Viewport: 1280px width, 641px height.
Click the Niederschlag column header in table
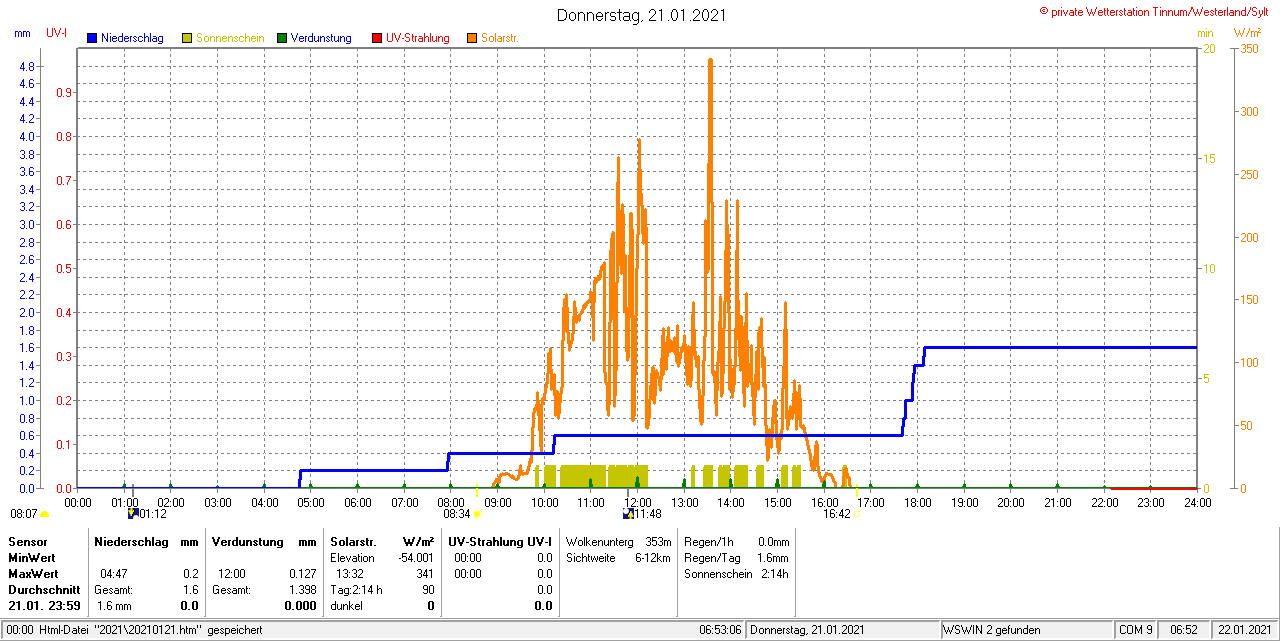point(130,541)
